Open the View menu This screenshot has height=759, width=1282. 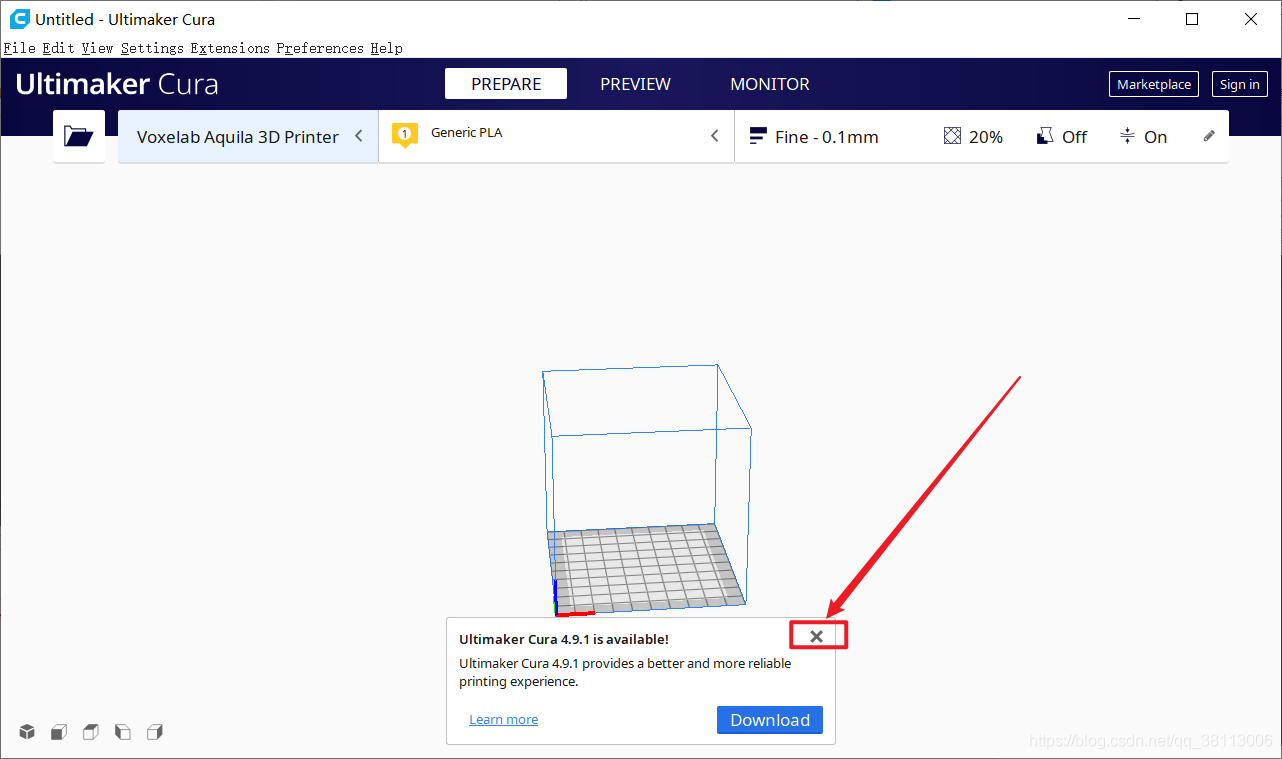97,48
